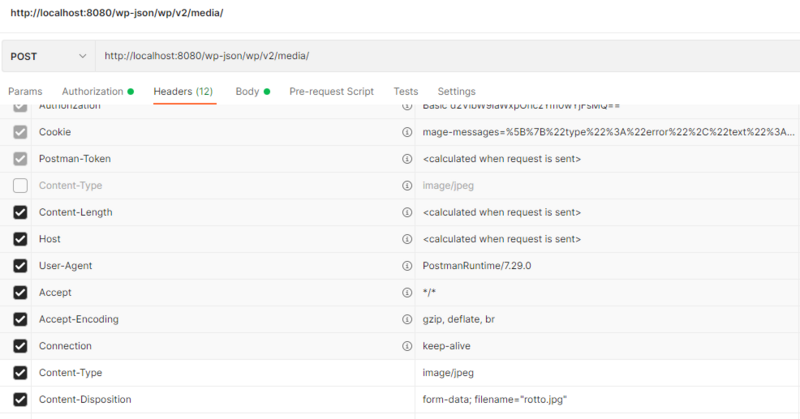Uncheck the Content-Length header checkbox
This screenshot has width=800, height=419.
(20, 212)
